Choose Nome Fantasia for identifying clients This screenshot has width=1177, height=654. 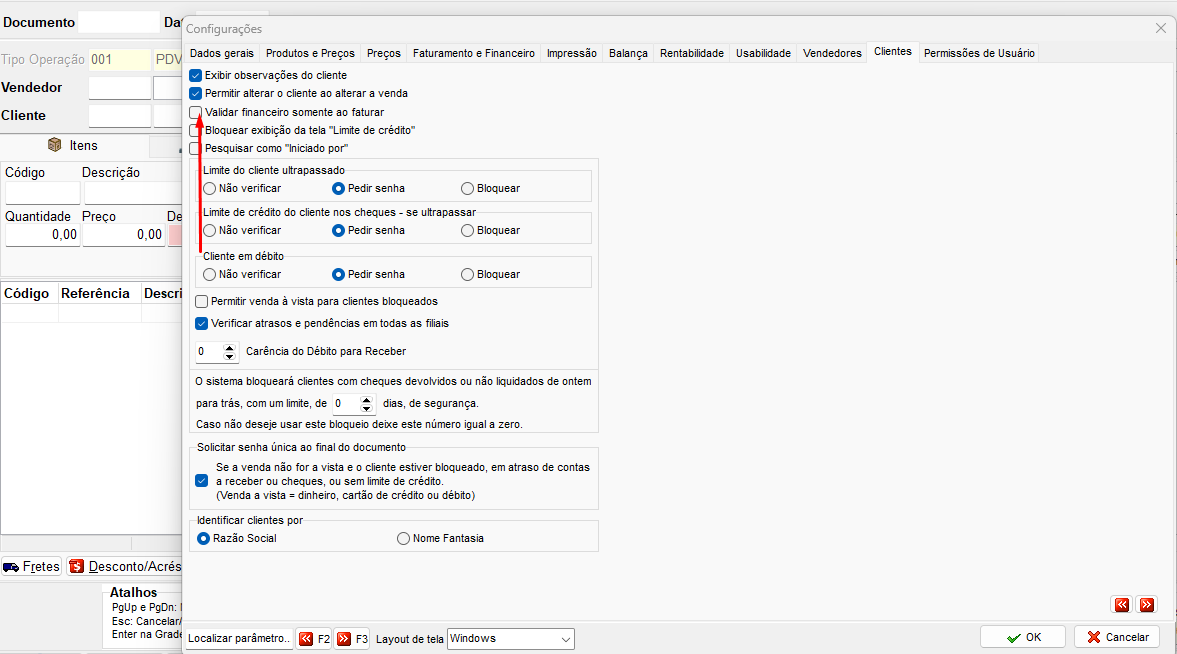click(x=403, y=538)
